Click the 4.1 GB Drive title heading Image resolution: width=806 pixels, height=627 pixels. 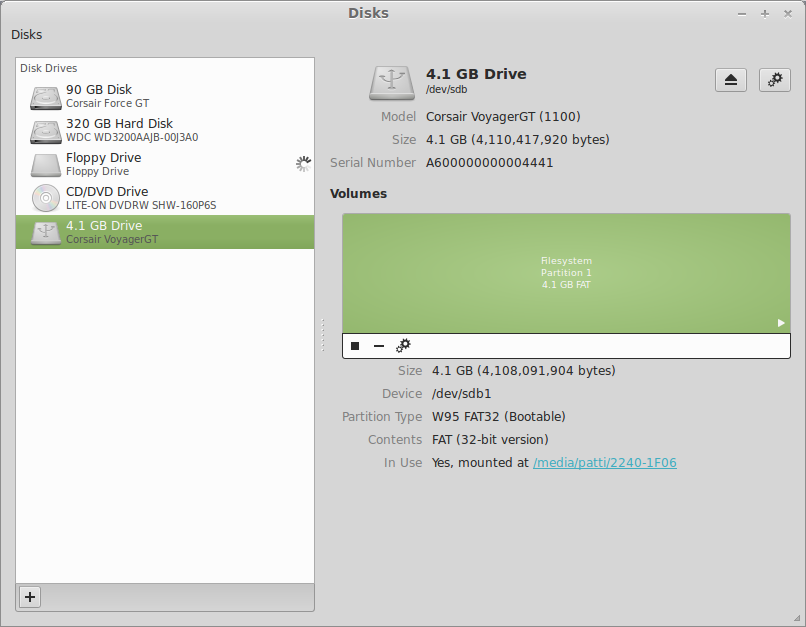(x=476, y=74)
